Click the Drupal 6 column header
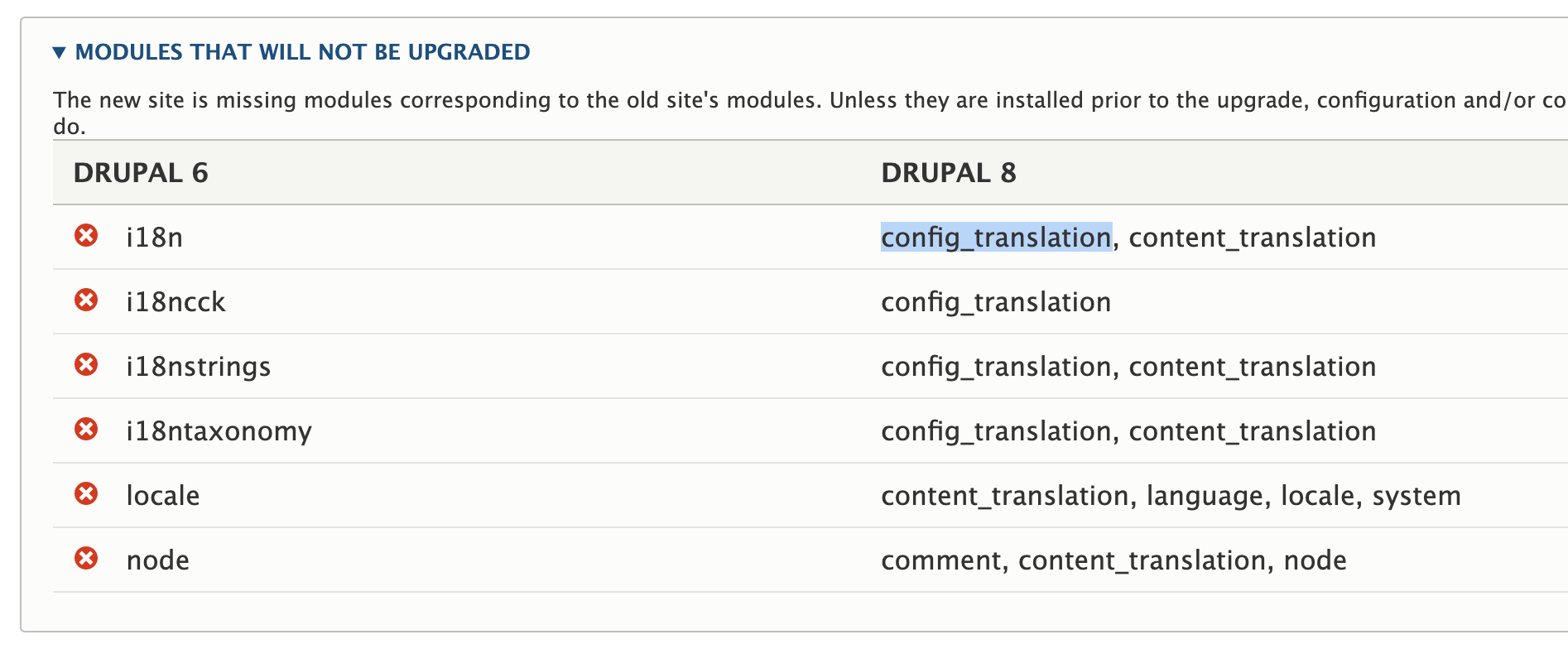1568x649 pixels. point(141,173)
